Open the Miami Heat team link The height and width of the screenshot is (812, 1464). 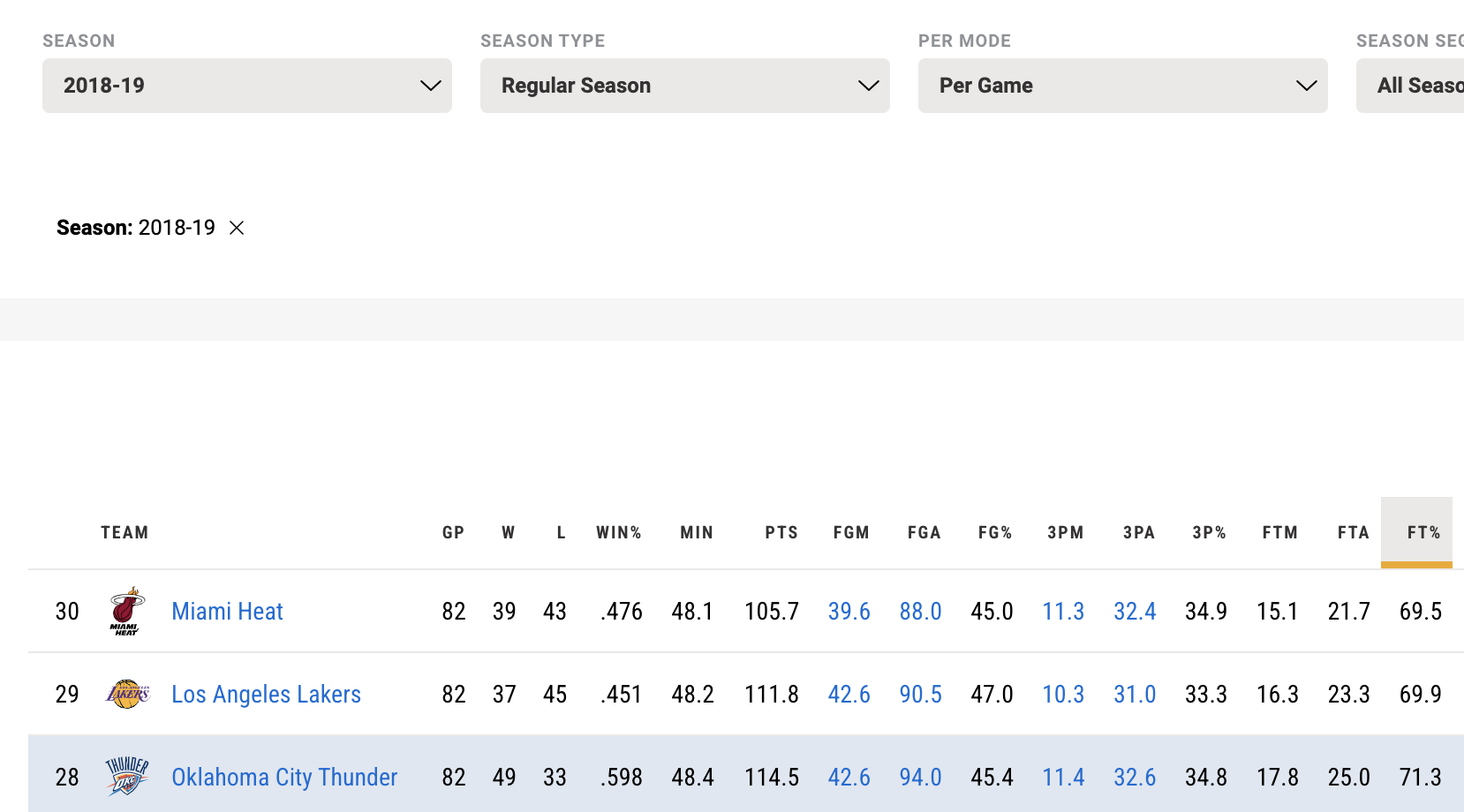(227, 611)
